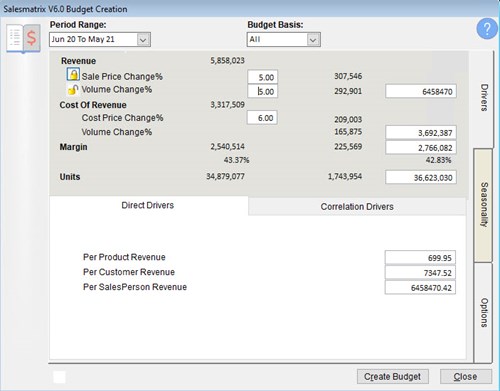Viewport: 500px width, 391px height.
Task: Toggle the Volume Change% unlocked padlock icon
Action: [73, 89]
